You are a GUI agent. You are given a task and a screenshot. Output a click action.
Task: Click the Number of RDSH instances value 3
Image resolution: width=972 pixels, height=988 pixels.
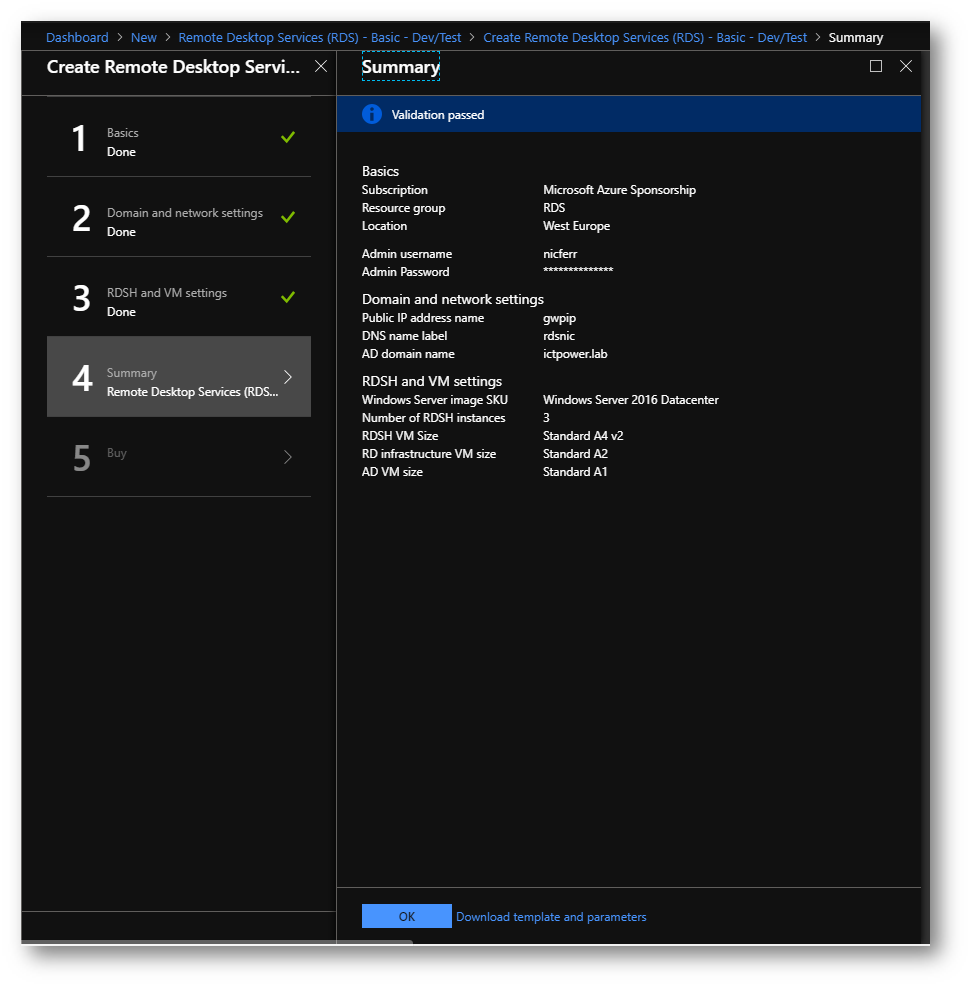tap(546, 418)
